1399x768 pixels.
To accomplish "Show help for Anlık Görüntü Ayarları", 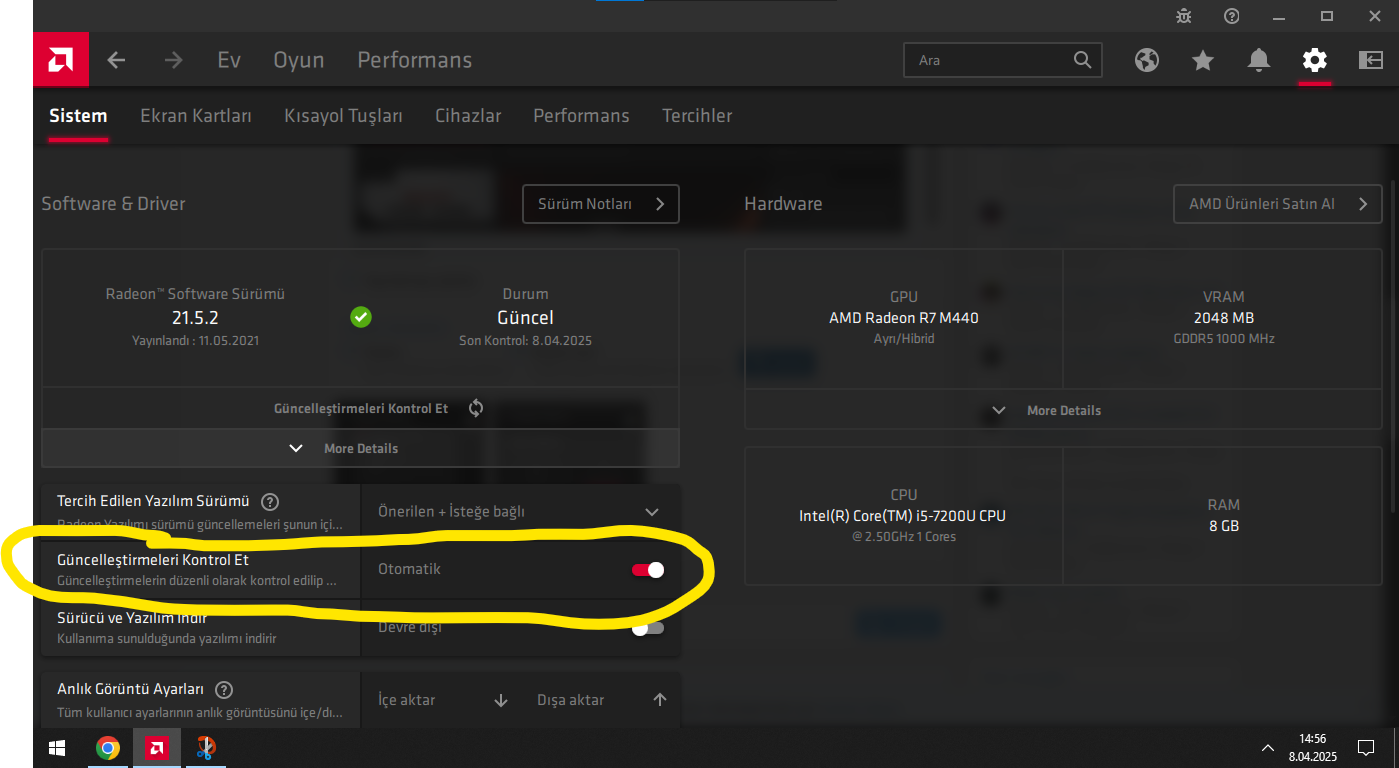I will pyautogui.click(x=224, y=689).
